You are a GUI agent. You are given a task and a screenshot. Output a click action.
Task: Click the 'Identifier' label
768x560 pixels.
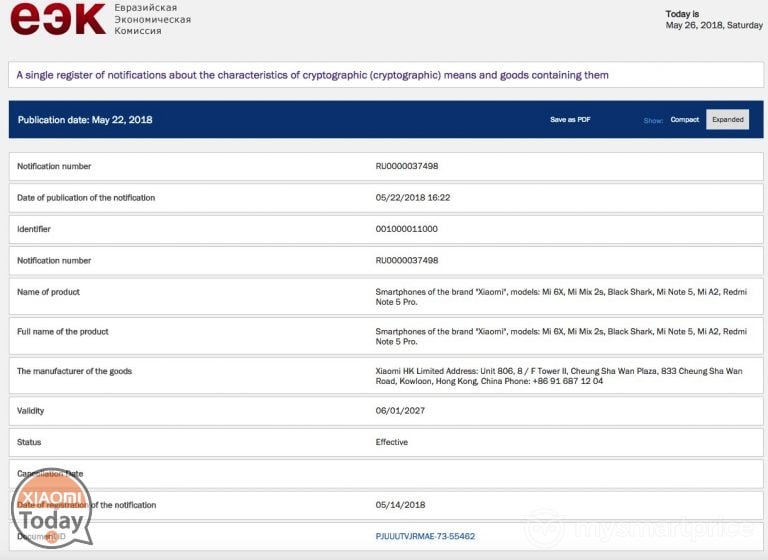[x=34, y=229]
